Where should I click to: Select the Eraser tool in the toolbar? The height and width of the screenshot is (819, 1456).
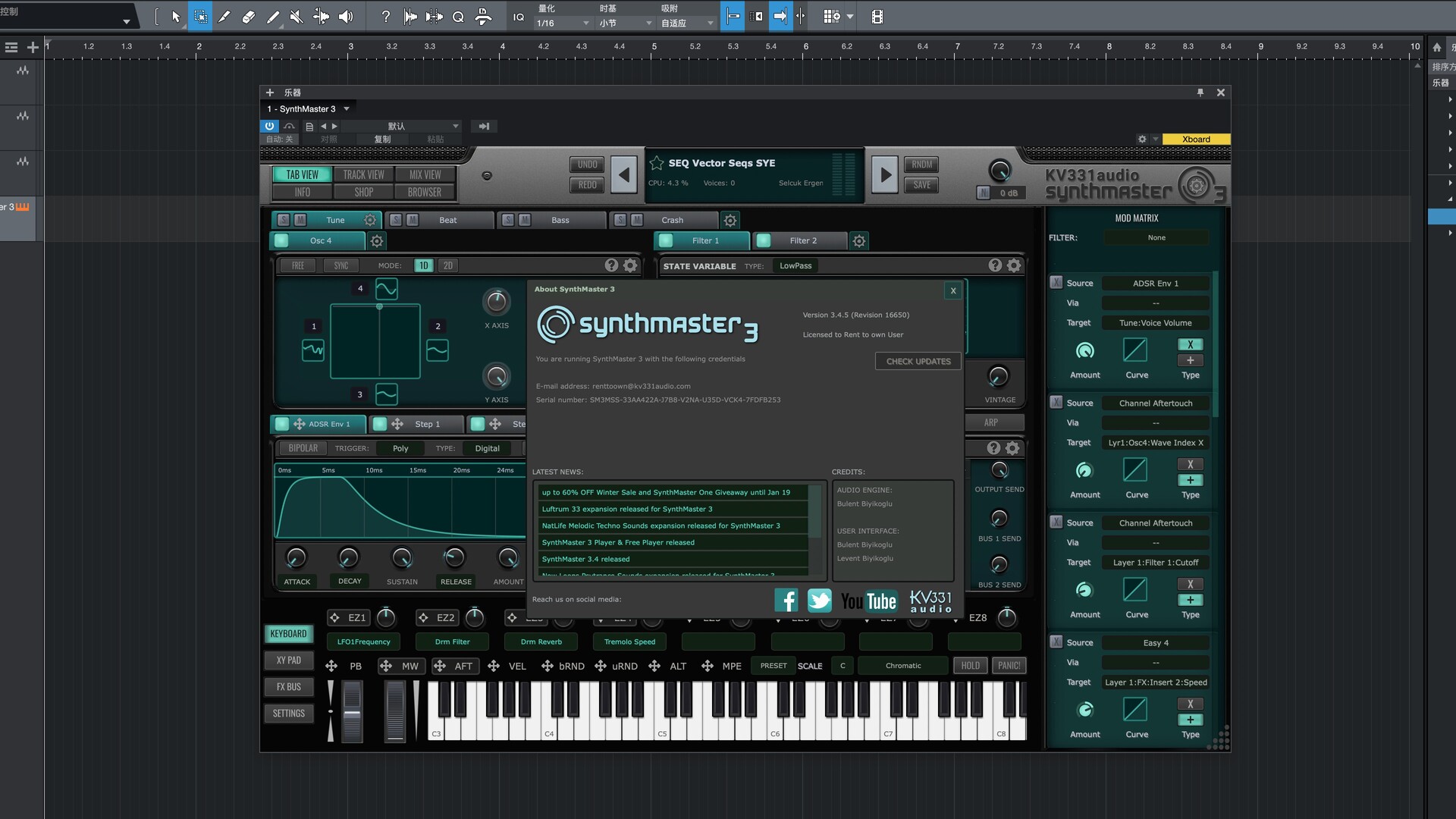click(x=249, y=16)
